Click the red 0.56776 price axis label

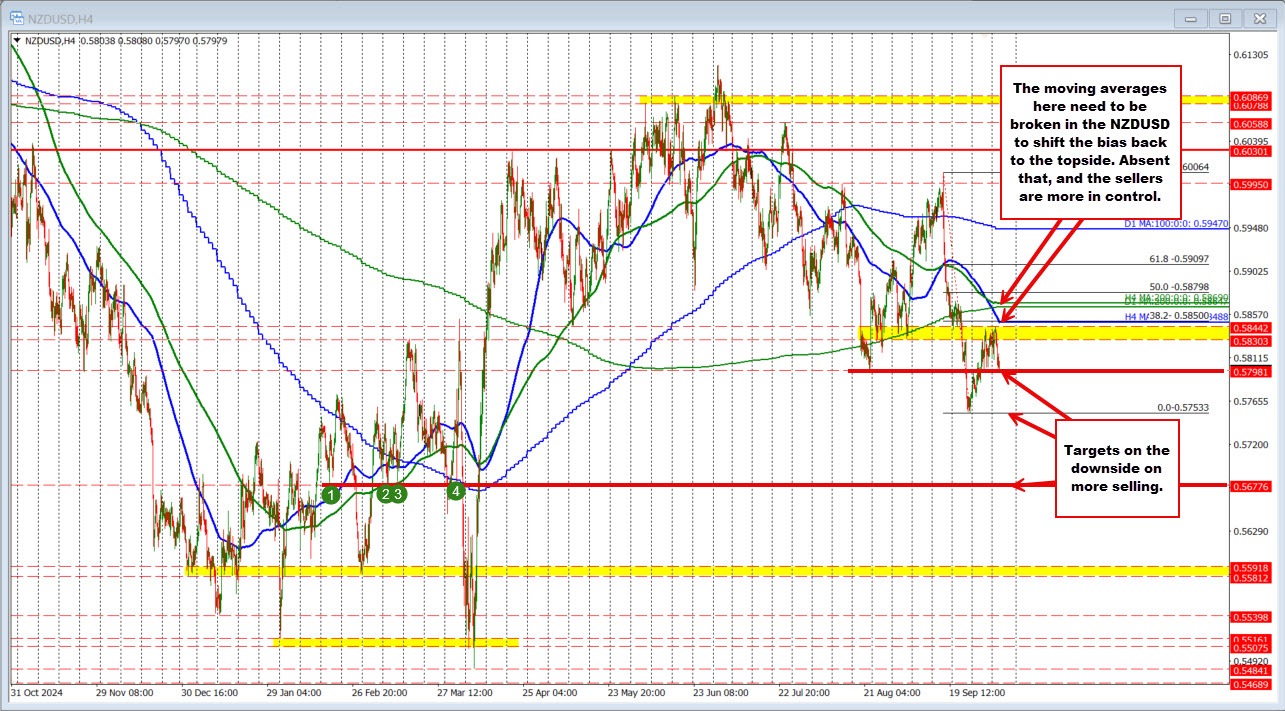point(1254,486)
